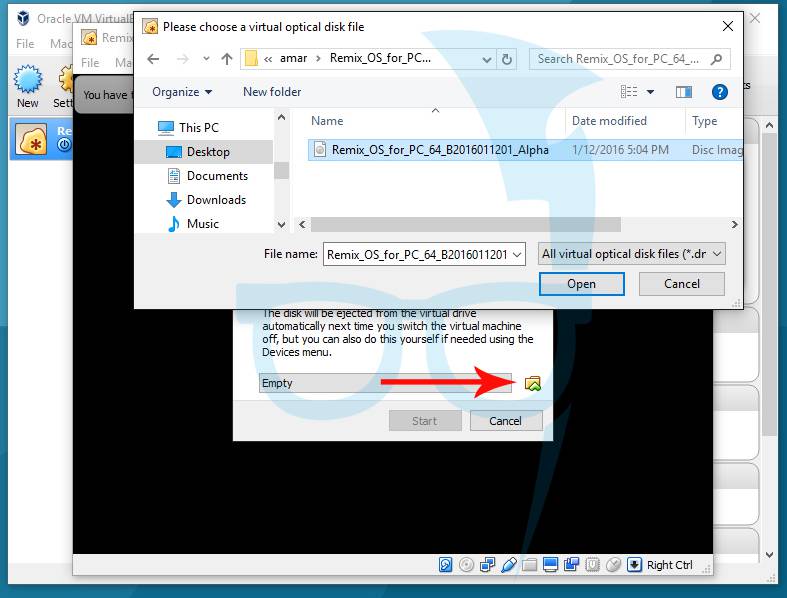Screen dimensions: 787x598
Task: Click the CPU virtualization chip indicator in status bar
Action: point(592,565)
